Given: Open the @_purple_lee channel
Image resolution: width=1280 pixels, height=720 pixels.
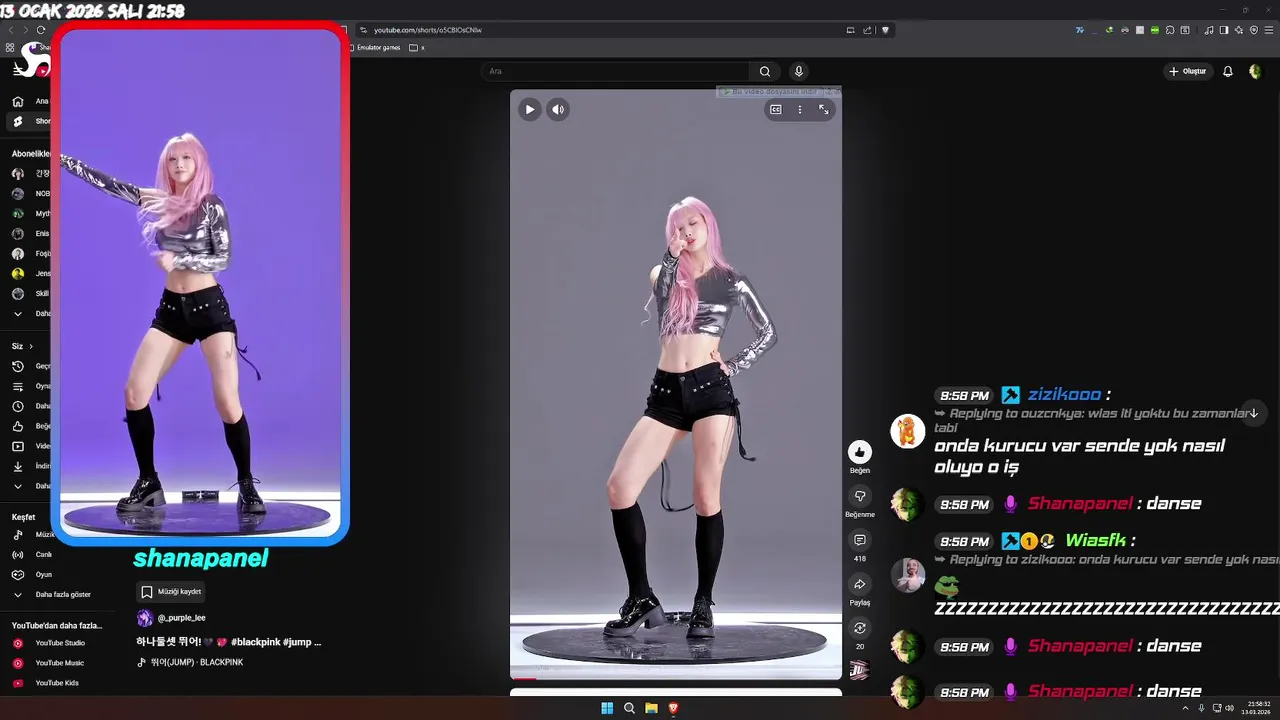Looking at the screenshot, I should click(181, 618).
